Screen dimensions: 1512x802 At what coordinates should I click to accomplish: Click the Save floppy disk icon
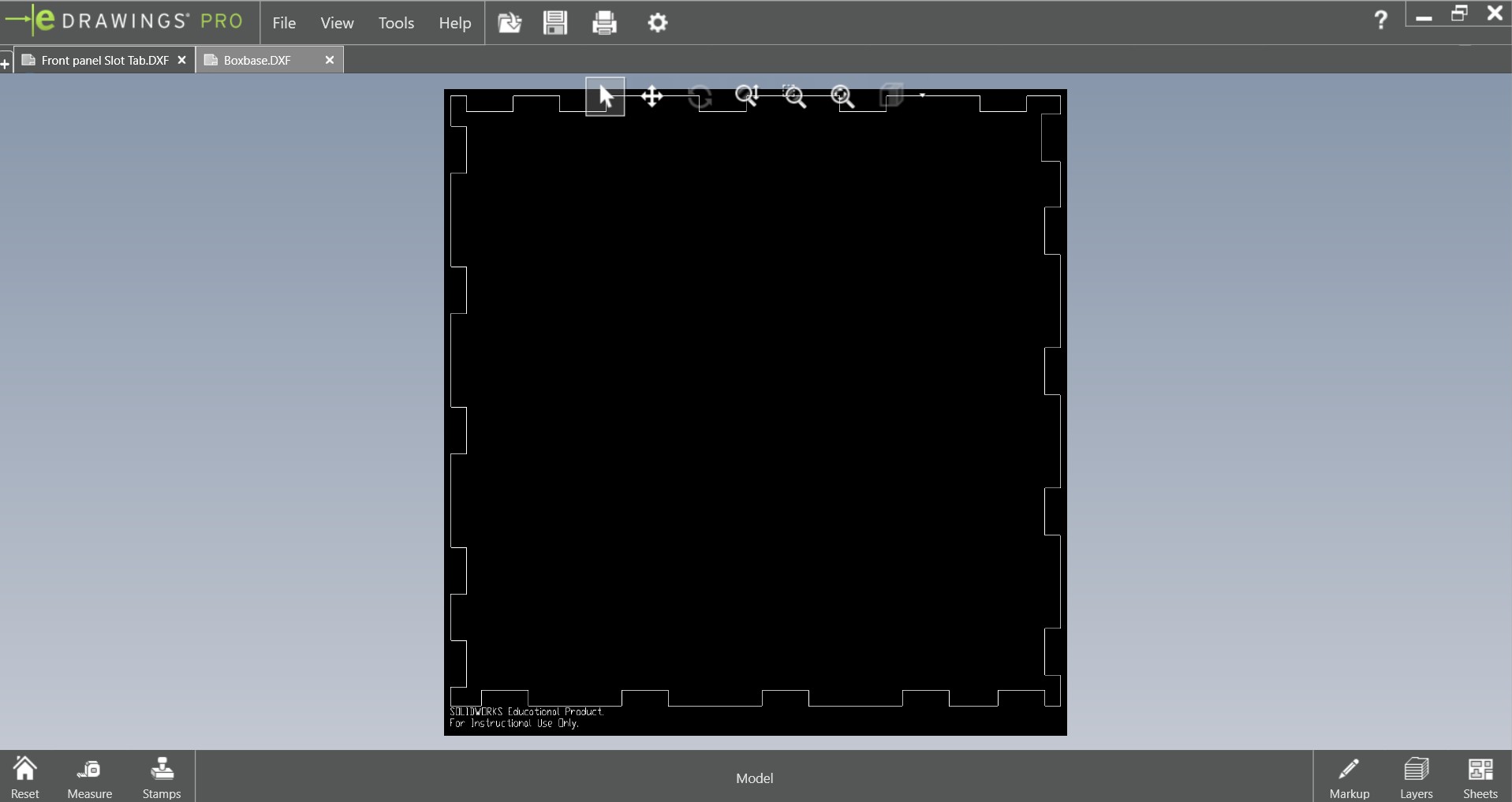[x=555, y=23]
